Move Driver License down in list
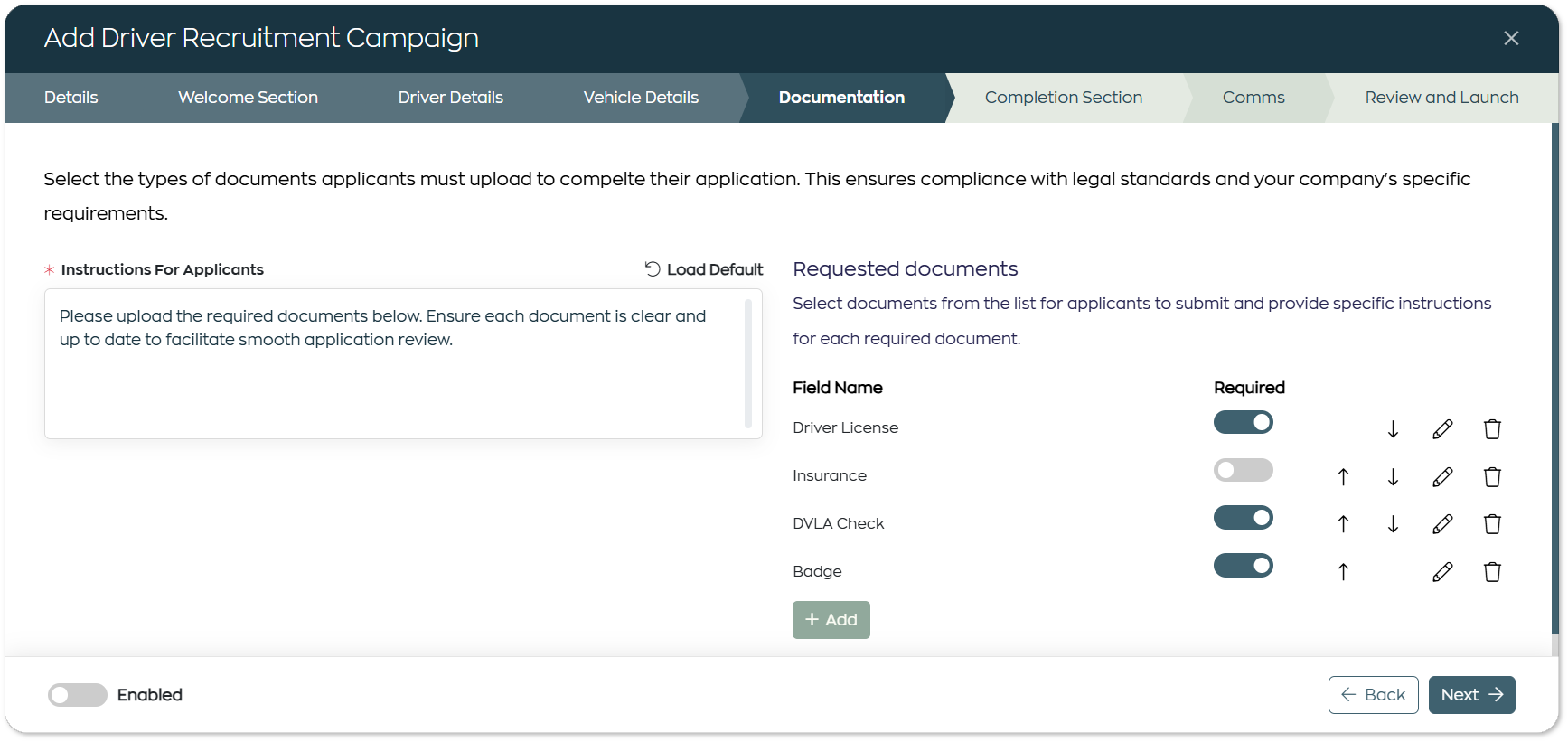This screenshot has width=1568, height=742. 1393,429
